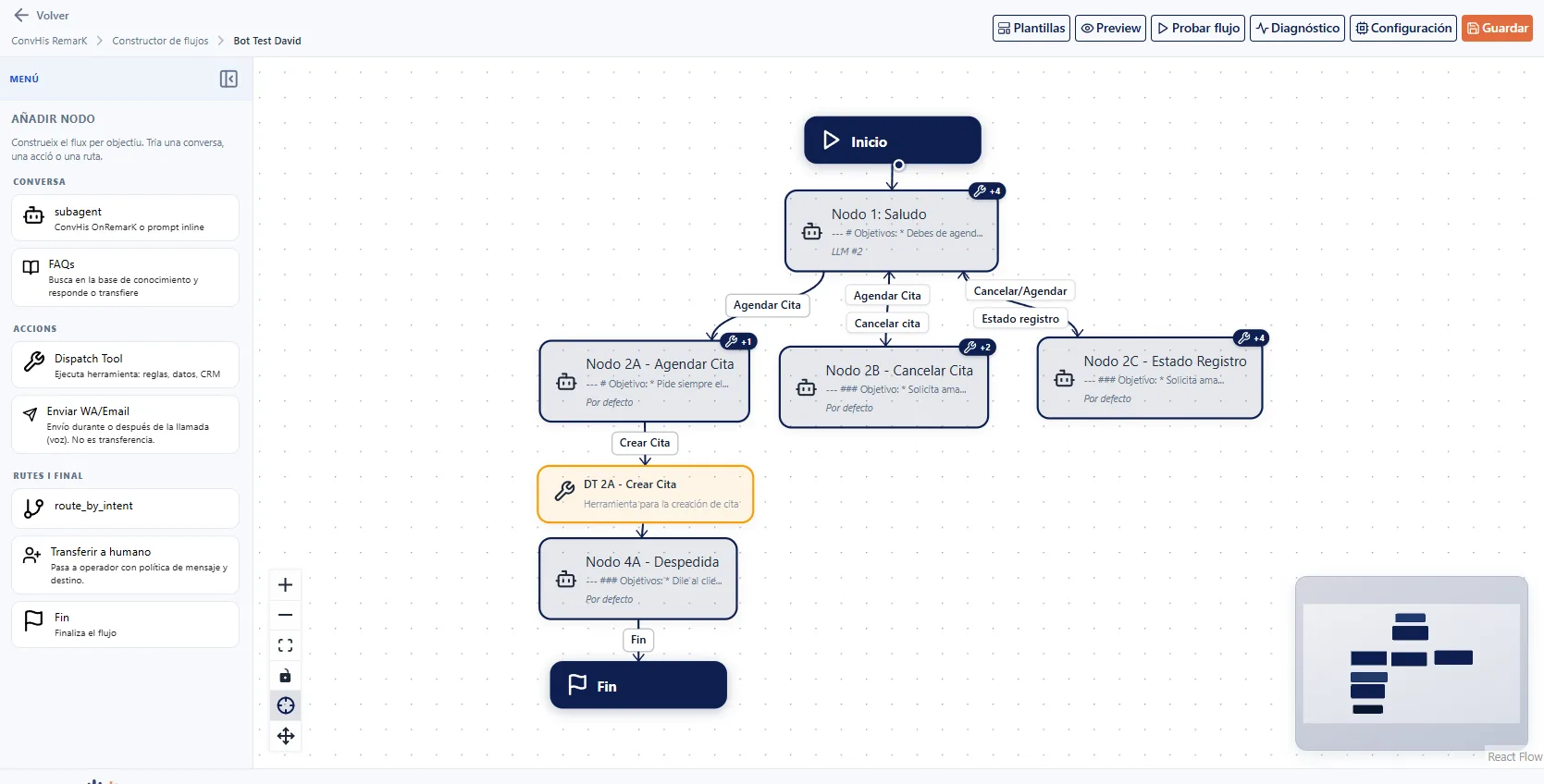Click the Cancelar/Agendar edge label
1544x784 pixels.
tap(1020, 291)
